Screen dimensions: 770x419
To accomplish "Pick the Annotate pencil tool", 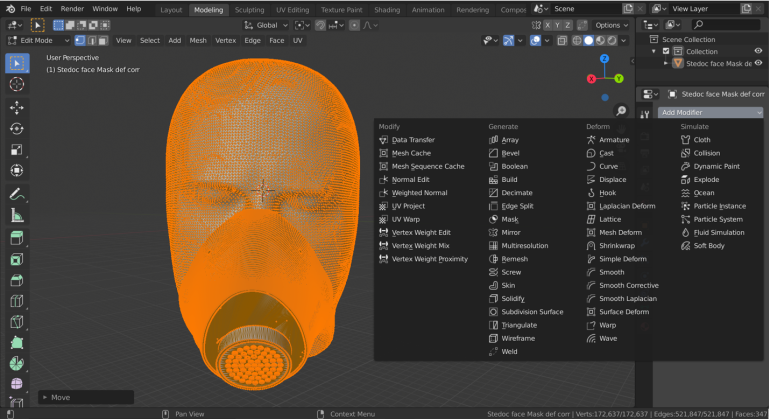I will tap(17, 193).
